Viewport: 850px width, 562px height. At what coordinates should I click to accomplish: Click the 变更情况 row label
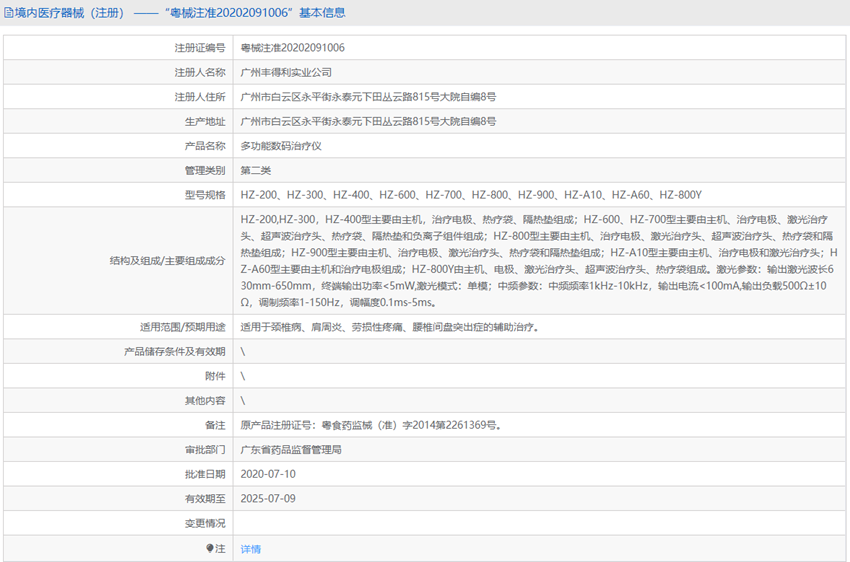(x=204, y=523)
